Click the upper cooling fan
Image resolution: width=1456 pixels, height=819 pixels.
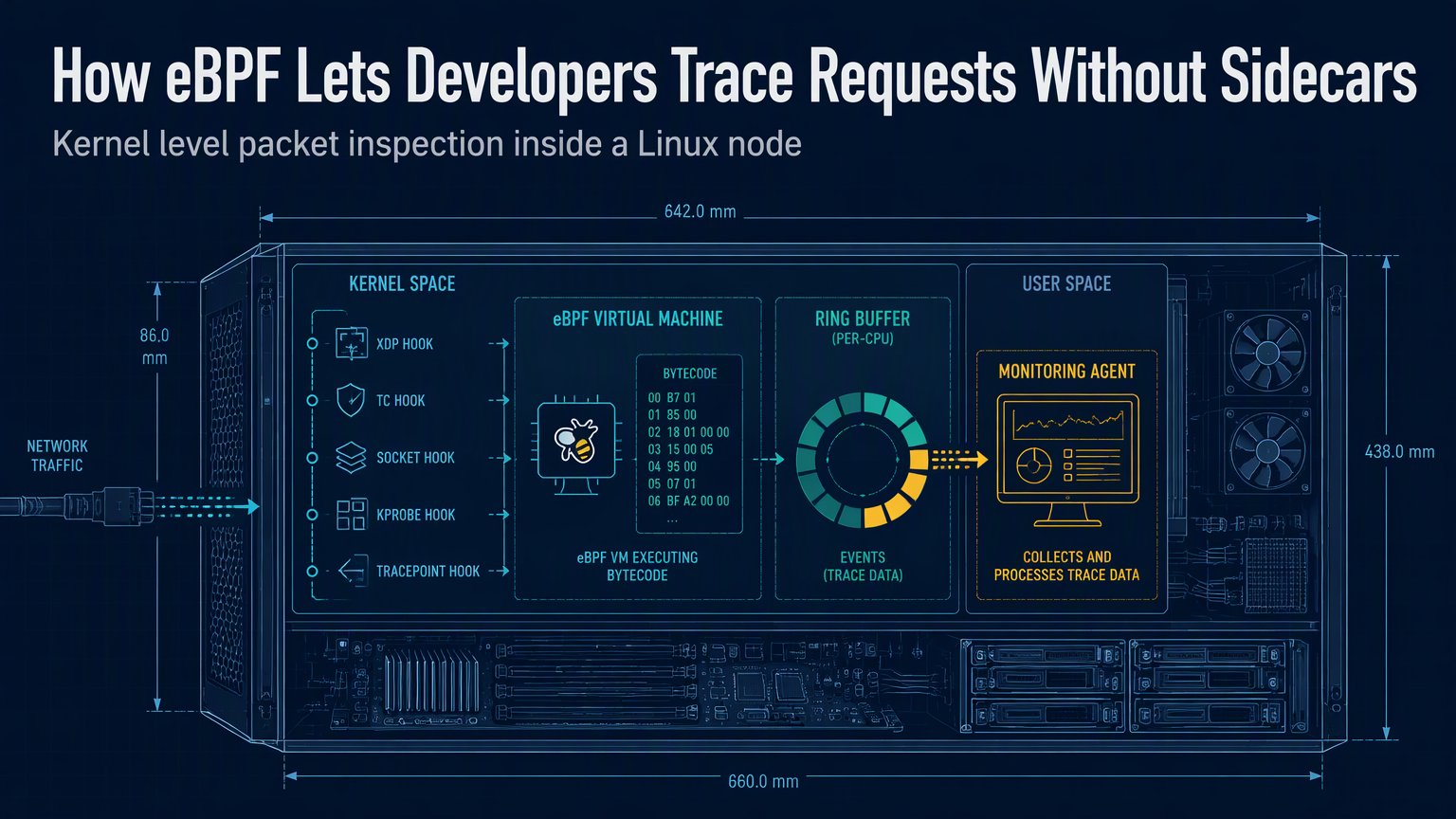[x=1267, y=353]
